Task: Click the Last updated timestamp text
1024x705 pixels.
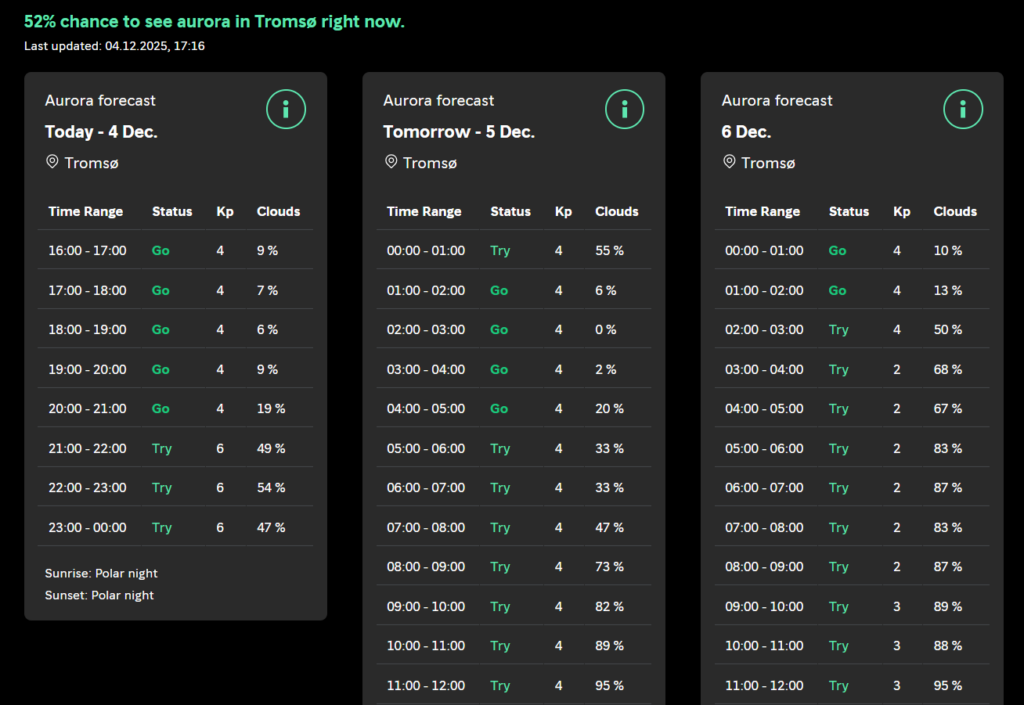Action: (x=114, y=46)
